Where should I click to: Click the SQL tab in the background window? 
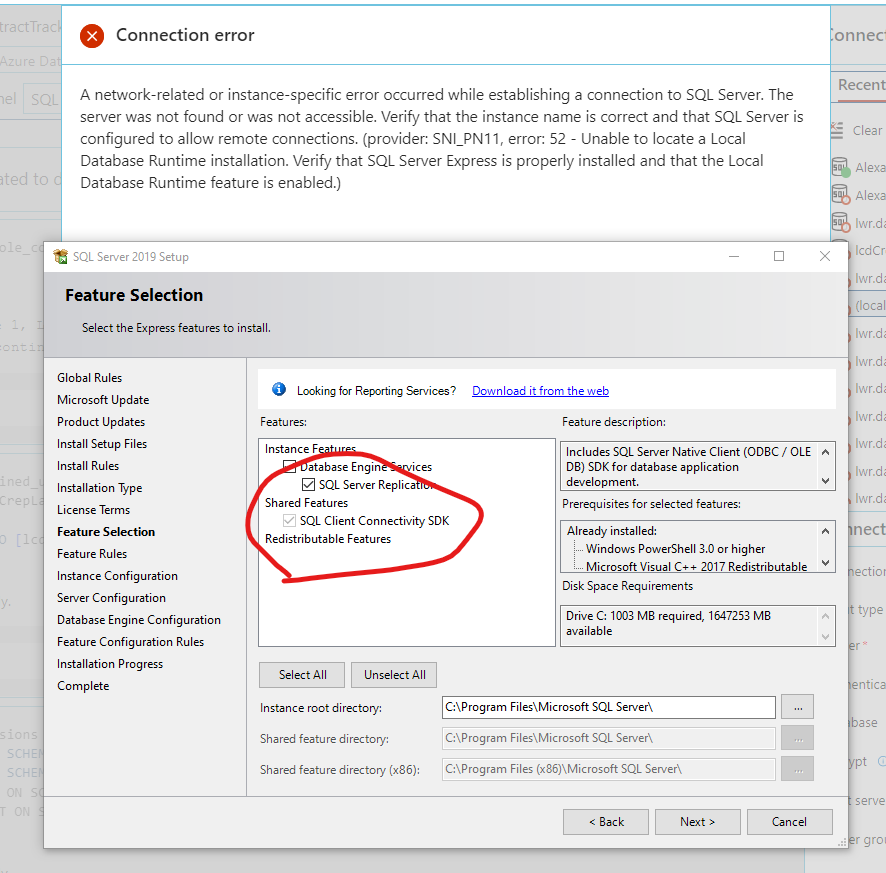coord(44,99)
